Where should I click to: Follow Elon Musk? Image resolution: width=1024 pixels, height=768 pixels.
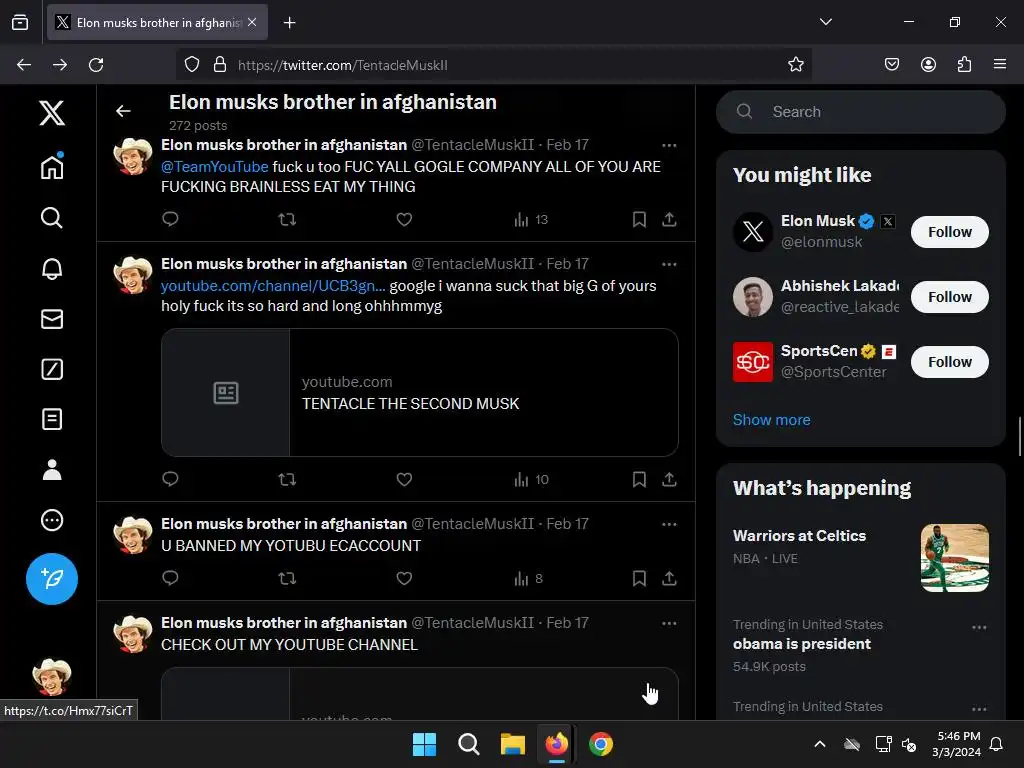950,232
